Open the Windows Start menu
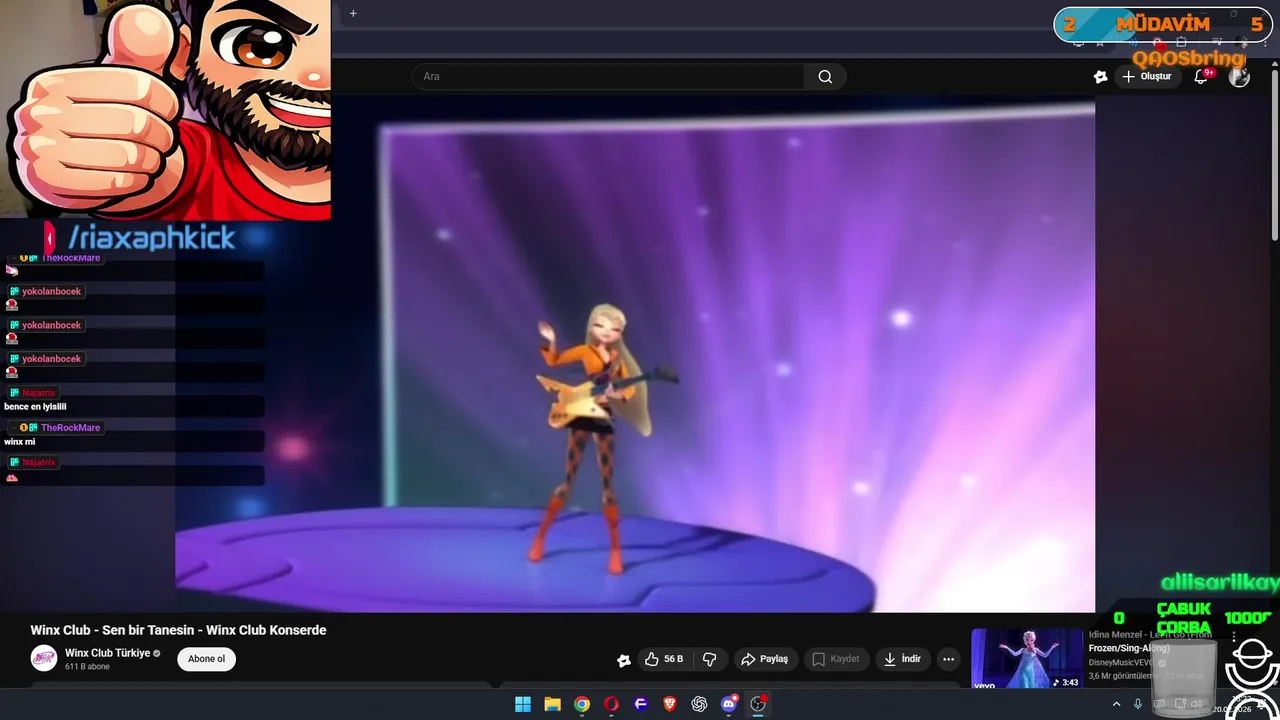This screenshot has width=1280, height=720. click(523, 704)
